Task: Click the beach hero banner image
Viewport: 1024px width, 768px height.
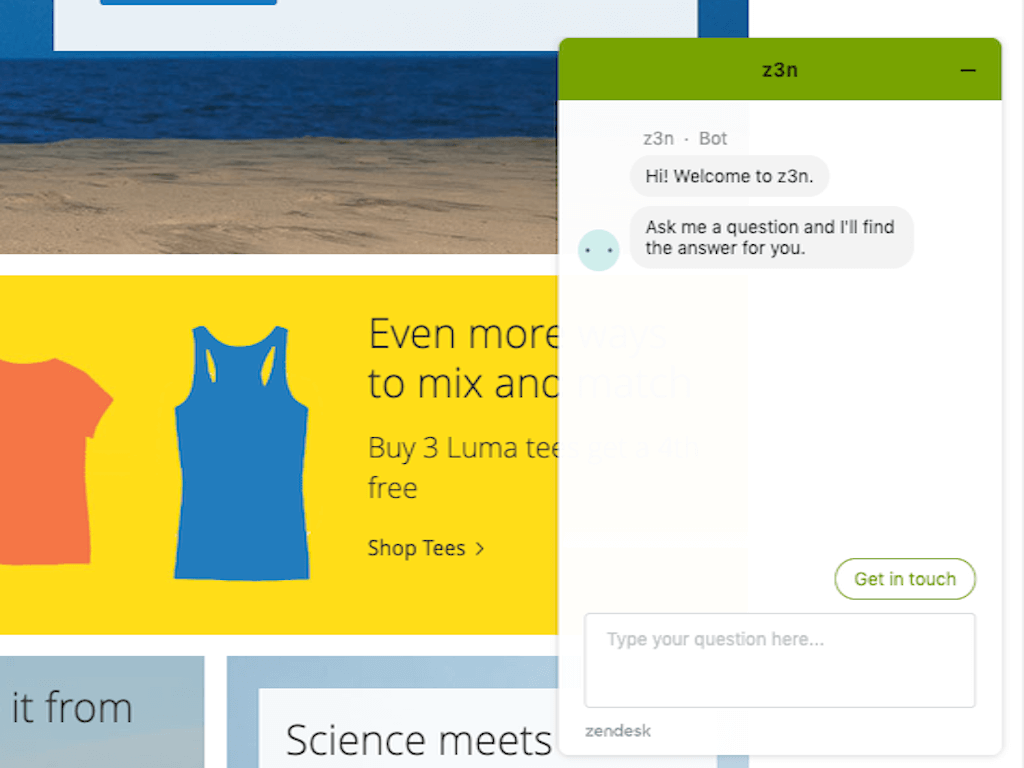Action: point(279,153)
